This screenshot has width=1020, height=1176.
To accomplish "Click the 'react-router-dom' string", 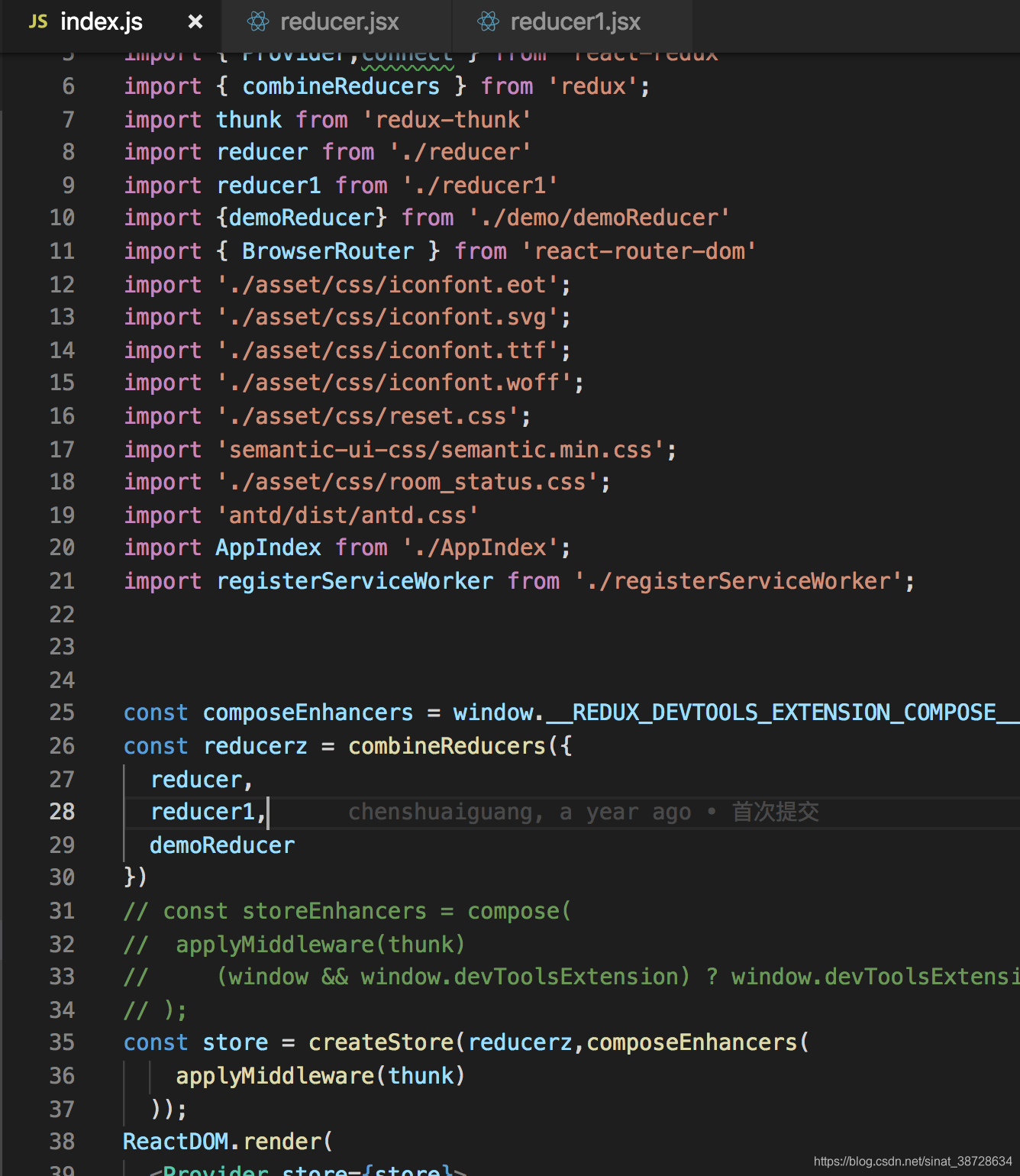I will [639, 251].
